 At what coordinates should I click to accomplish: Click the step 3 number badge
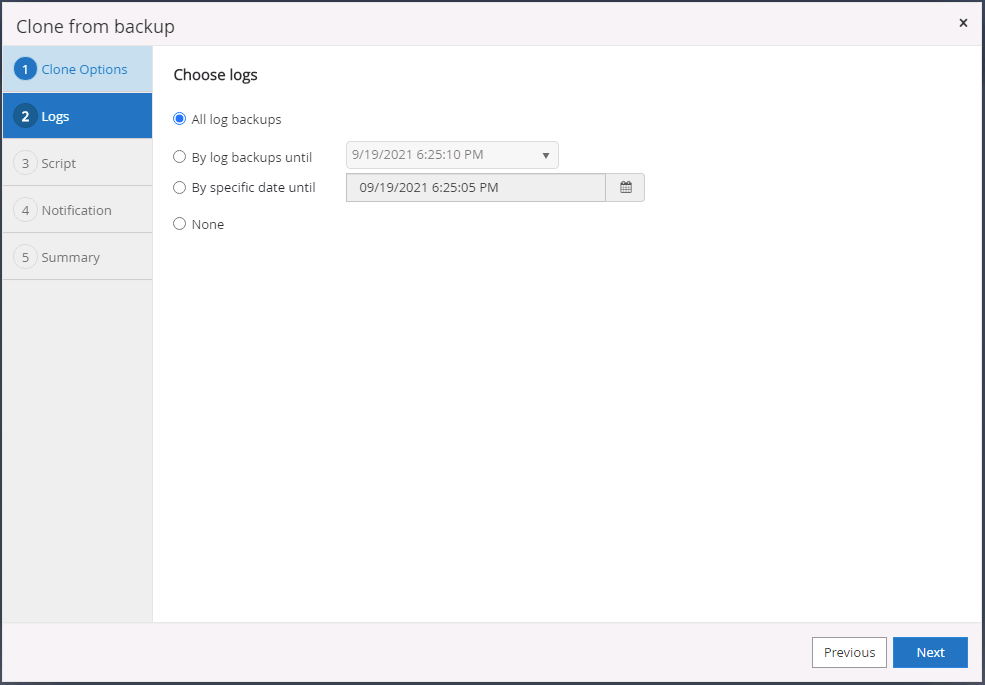(x=26, y=164)
